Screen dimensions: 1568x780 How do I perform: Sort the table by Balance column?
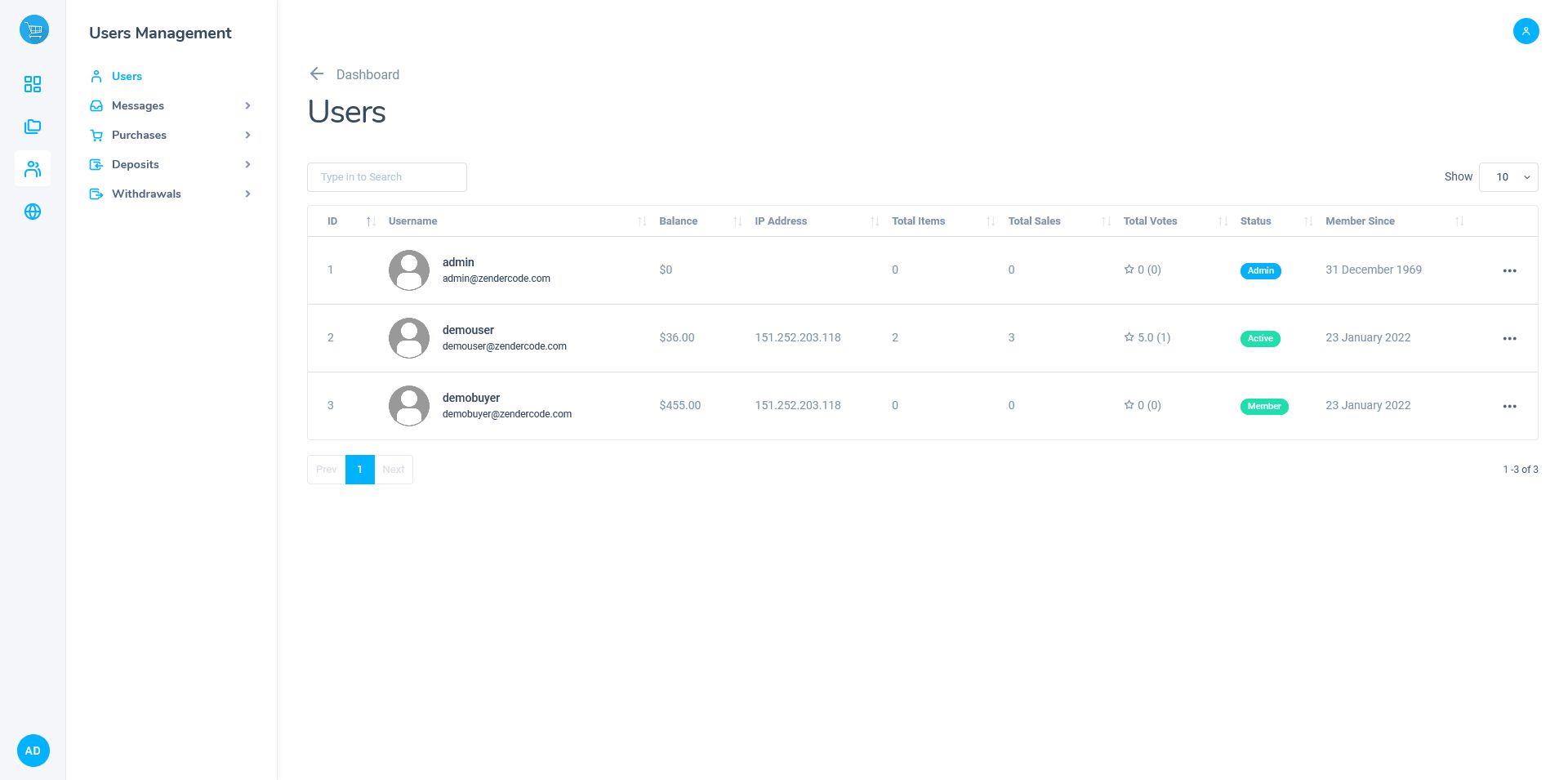pyautogui.click(x=679, y=221)
